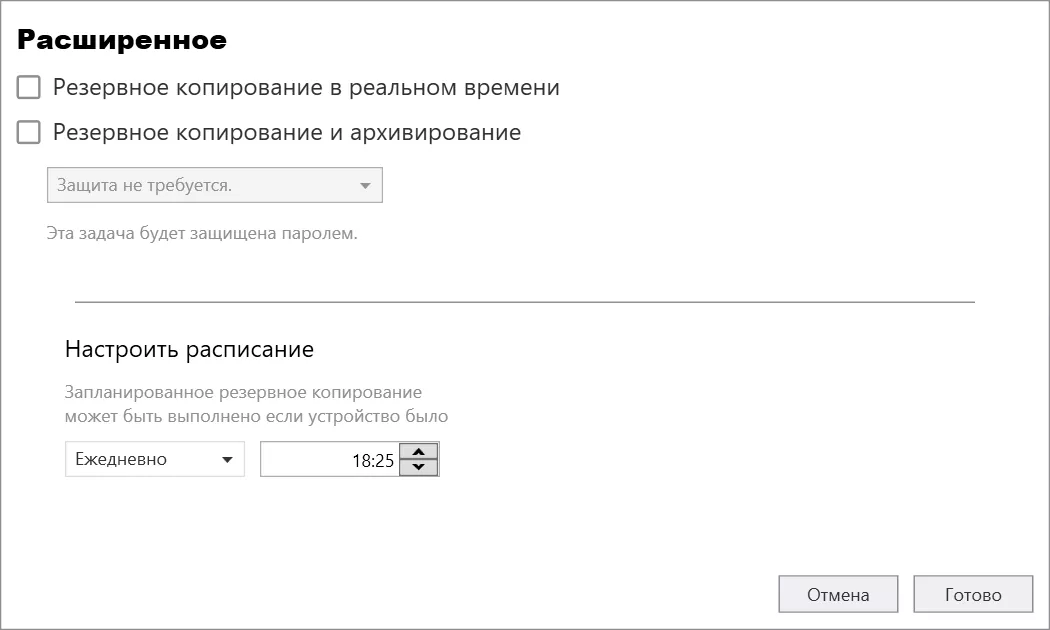The height and width of the screenshot is (630, 1050).
Task: Click the 'Резервное копирование в реальном времени' label
Action: coord(306,88)
